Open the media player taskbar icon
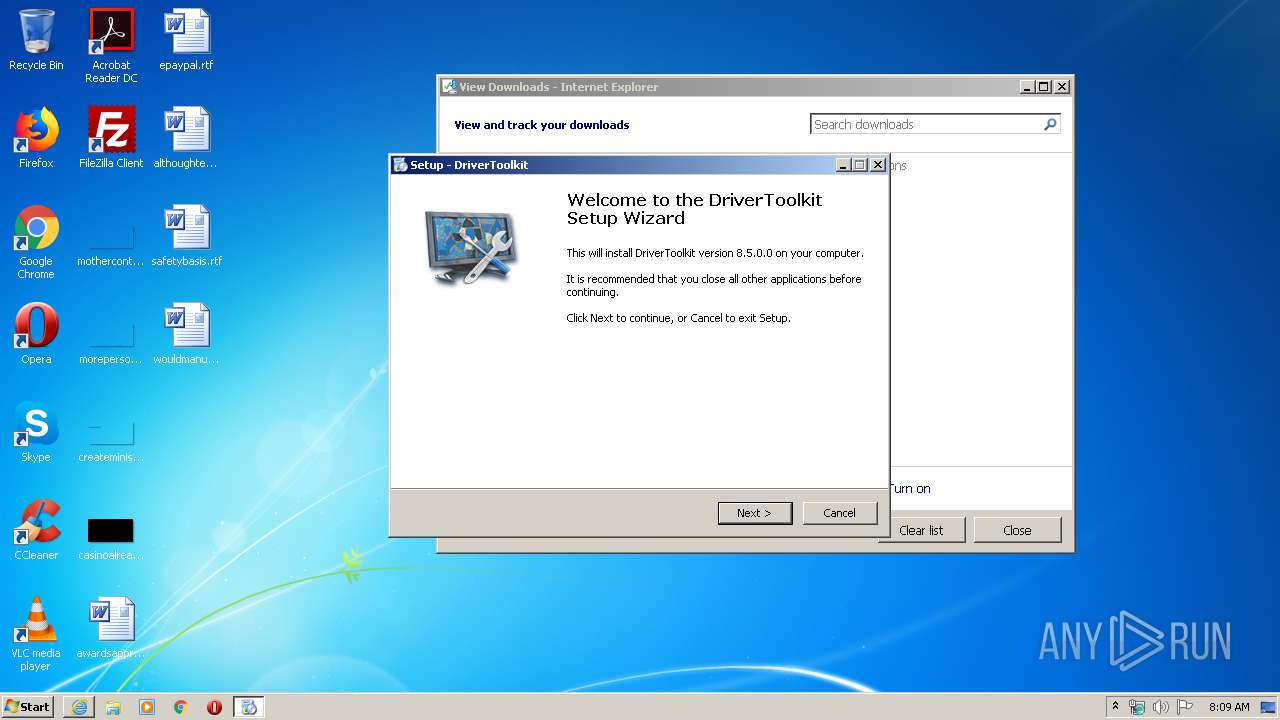This screenshot has width=1280, height=720. click(147, 707)
